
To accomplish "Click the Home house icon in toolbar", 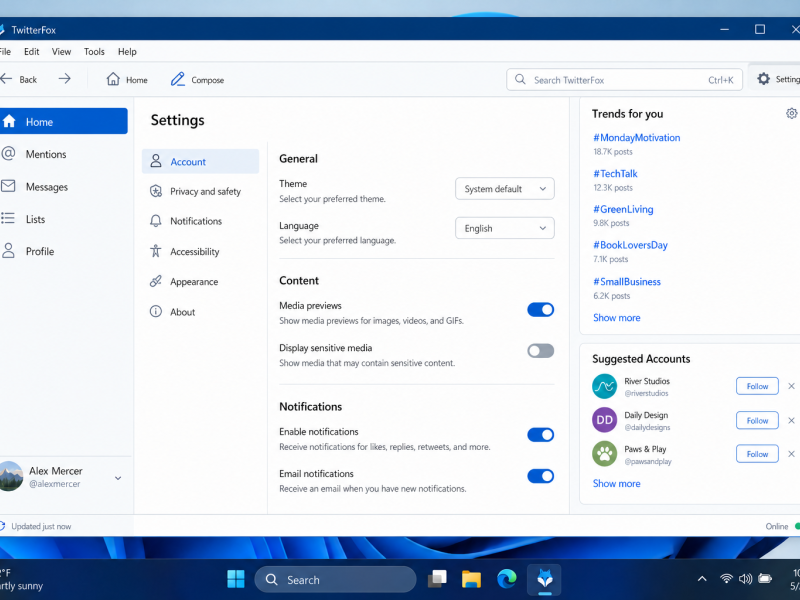I will 113,79.
